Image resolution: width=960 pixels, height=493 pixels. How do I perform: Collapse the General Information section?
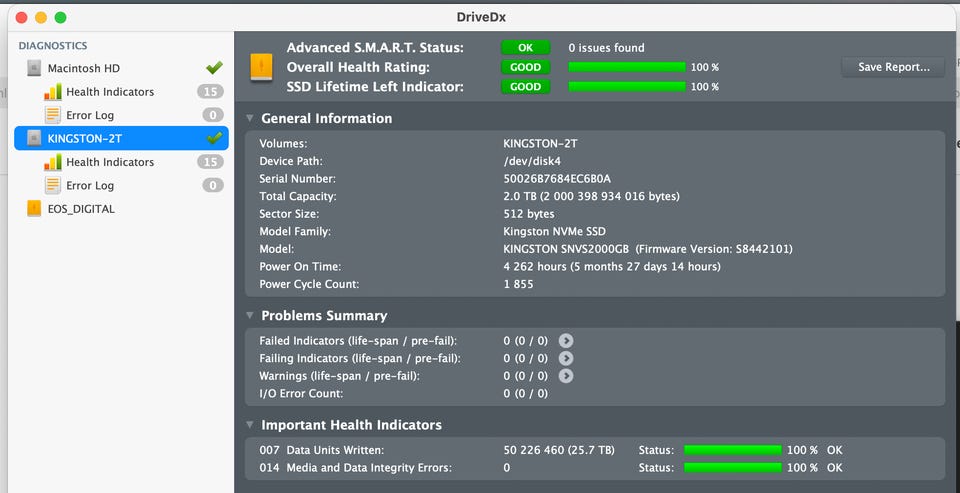coord(250,118)
